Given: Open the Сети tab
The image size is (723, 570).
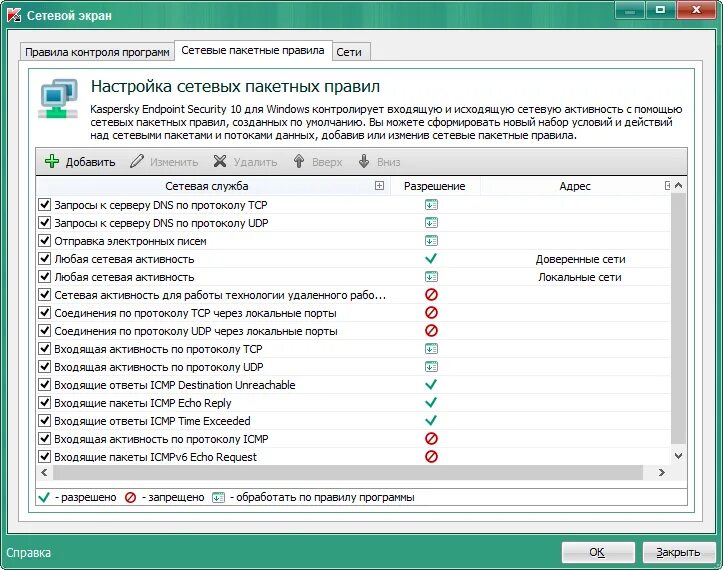Looking at the screenshot, I should point(349,52).
